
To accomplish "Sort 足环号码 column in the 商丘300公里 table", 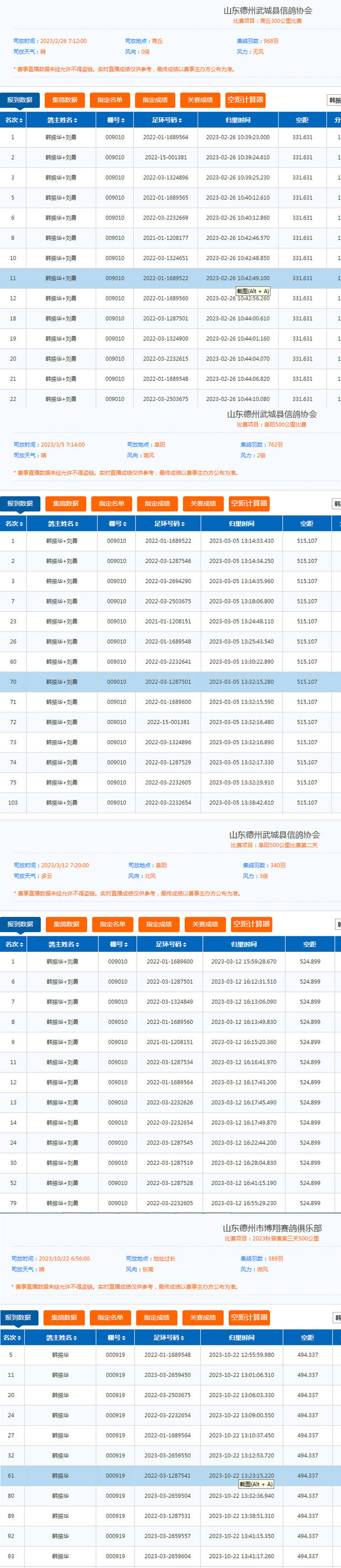I will click(166, 120).
